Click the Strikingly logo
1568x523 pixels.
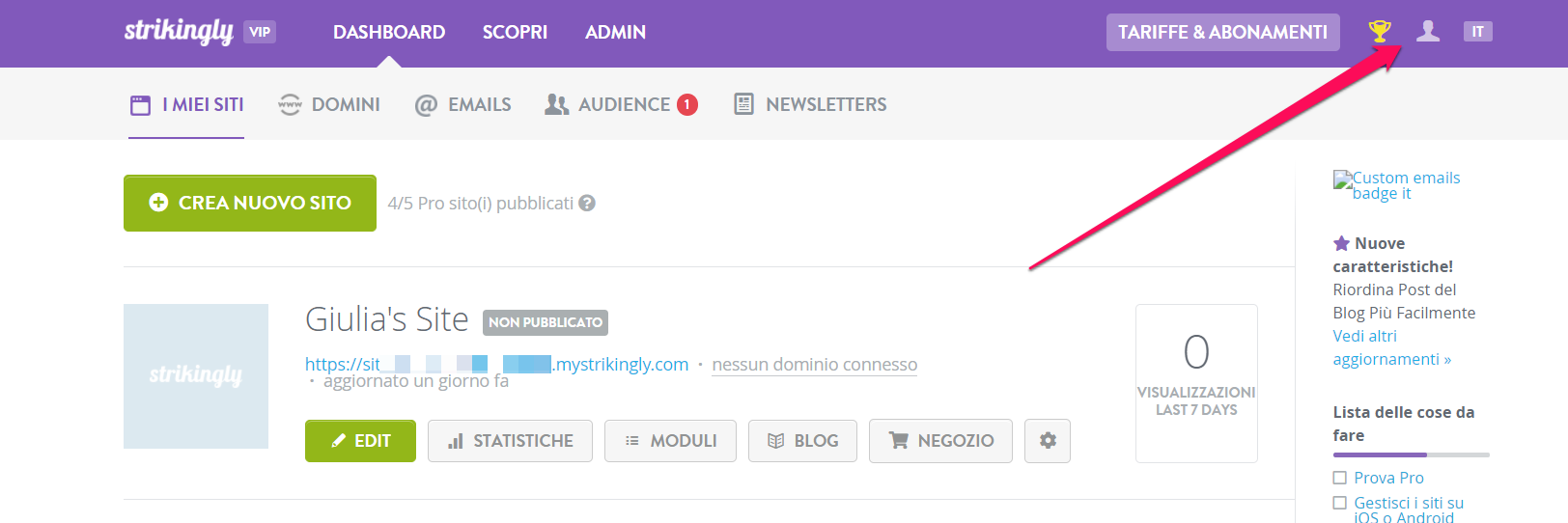pyautogui.click(x=179, y=31)
